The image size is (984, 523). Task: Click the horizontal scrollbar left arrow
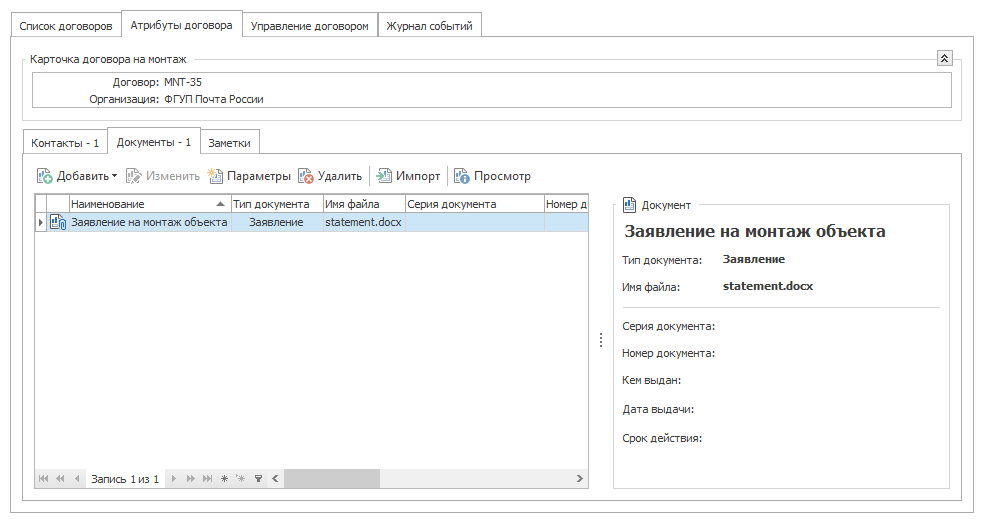pos(275,478)
